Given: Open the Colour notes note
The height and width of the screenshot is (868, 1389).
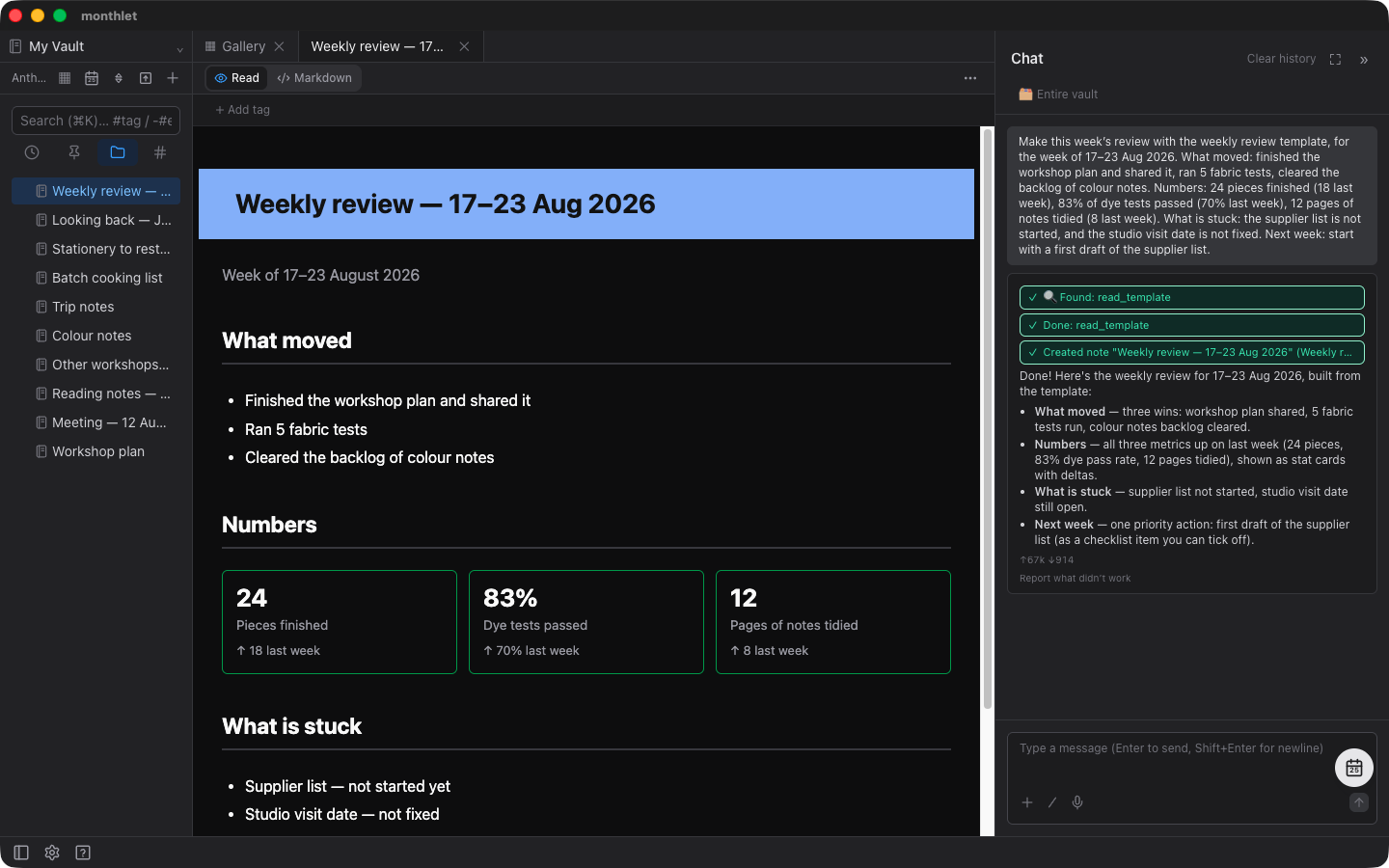Looking at the screenshot, I should (x=95, y=336).
